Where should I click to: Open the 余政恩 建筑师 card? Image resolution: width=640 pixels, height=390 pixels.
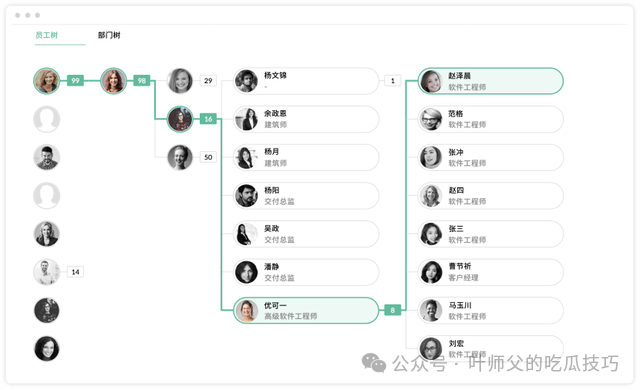coord(306,119)
